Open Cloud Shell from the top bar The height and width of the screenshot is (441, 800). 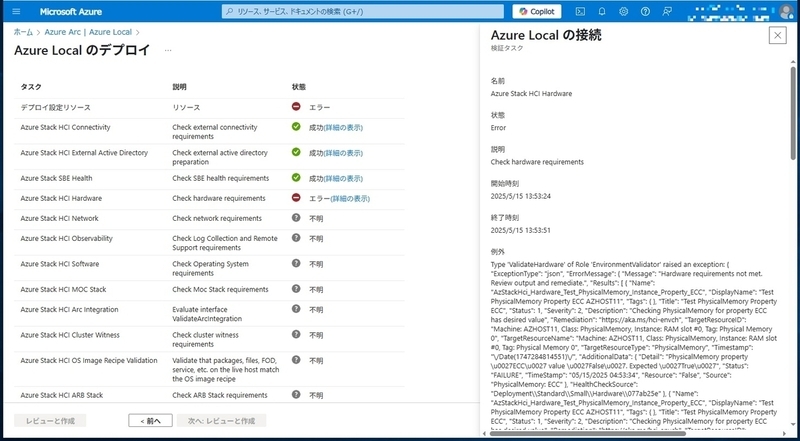(580, 11)
